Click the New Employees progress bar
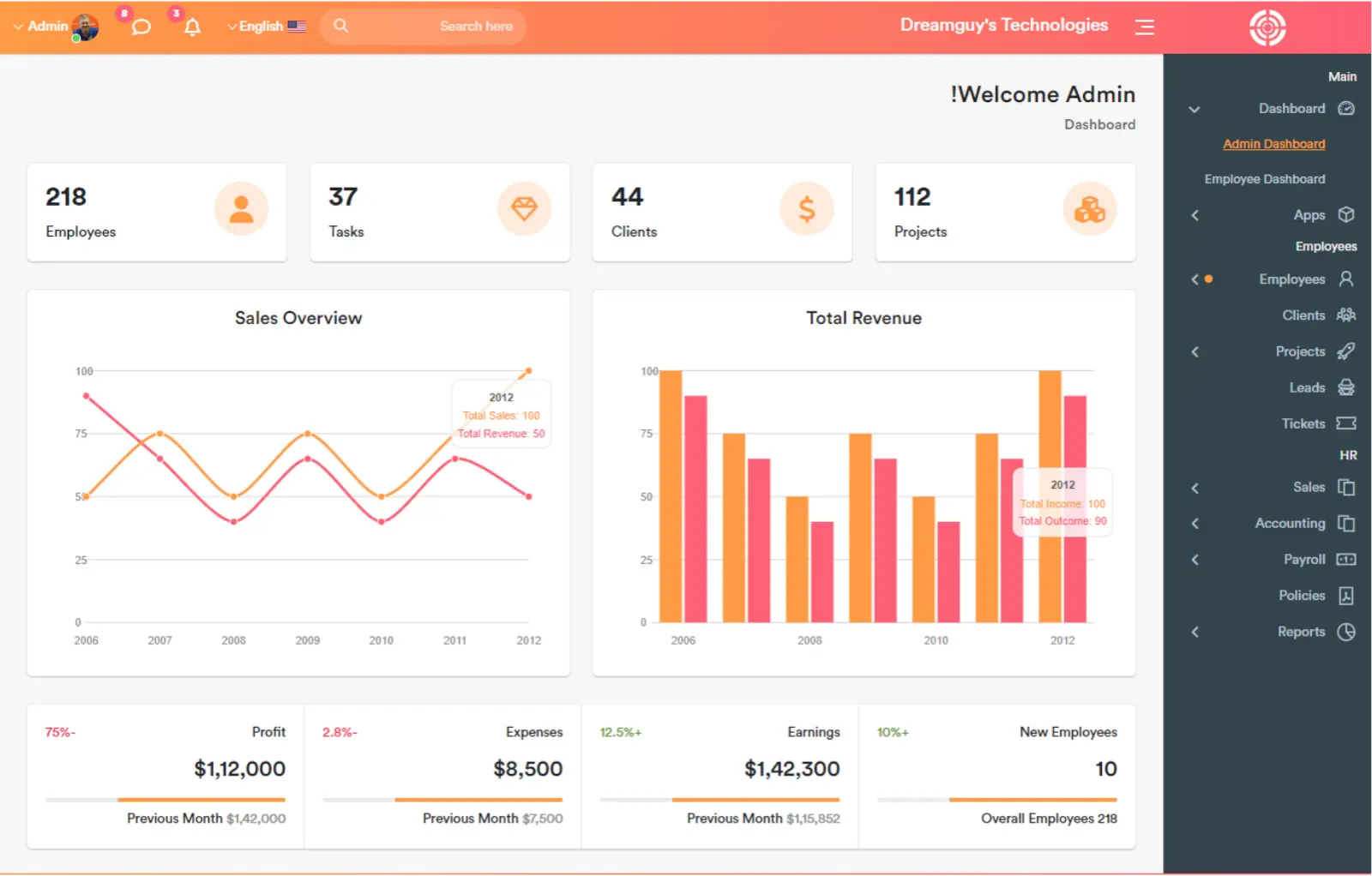The height and width of the screenshot is (876, 1372). 997,800
